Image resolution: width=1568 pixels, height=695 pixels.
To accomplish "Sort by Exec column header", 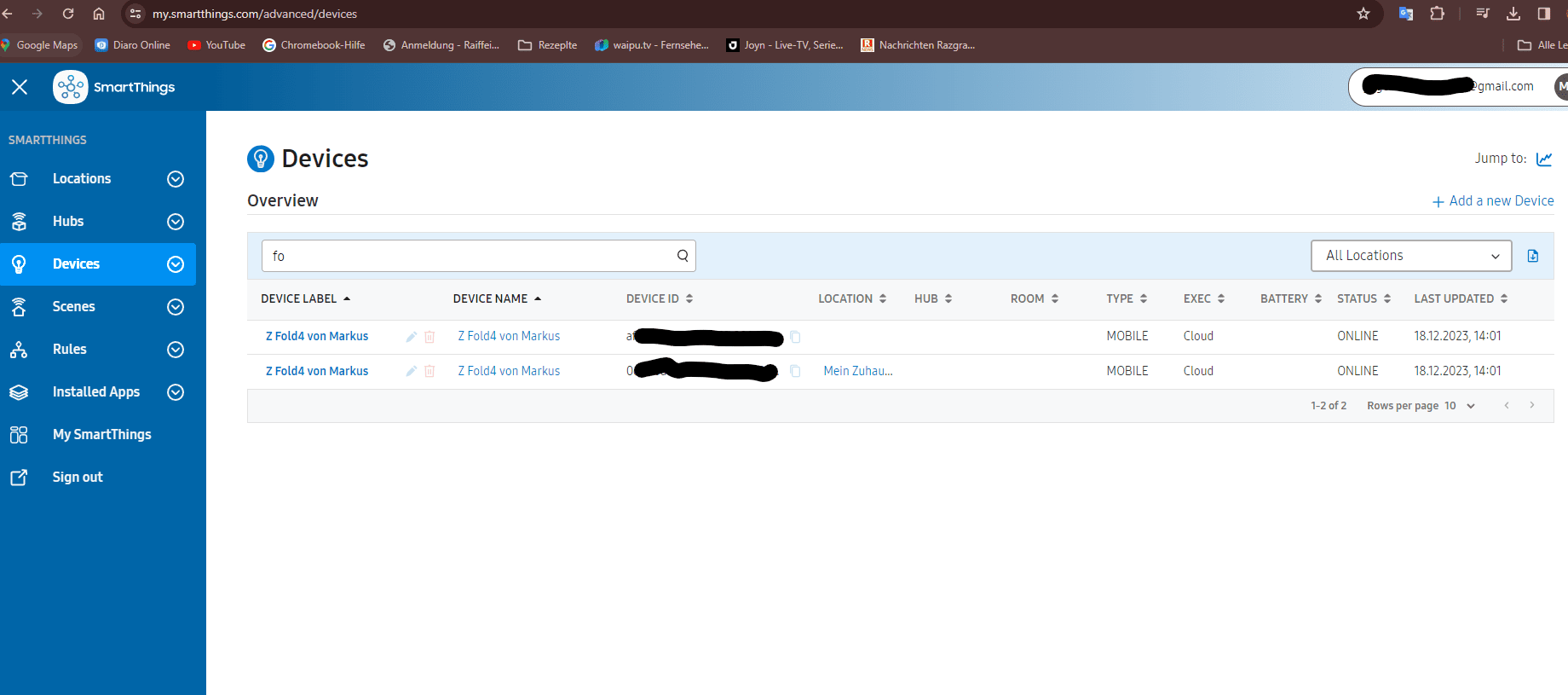I will click(x=1204, y=299).
